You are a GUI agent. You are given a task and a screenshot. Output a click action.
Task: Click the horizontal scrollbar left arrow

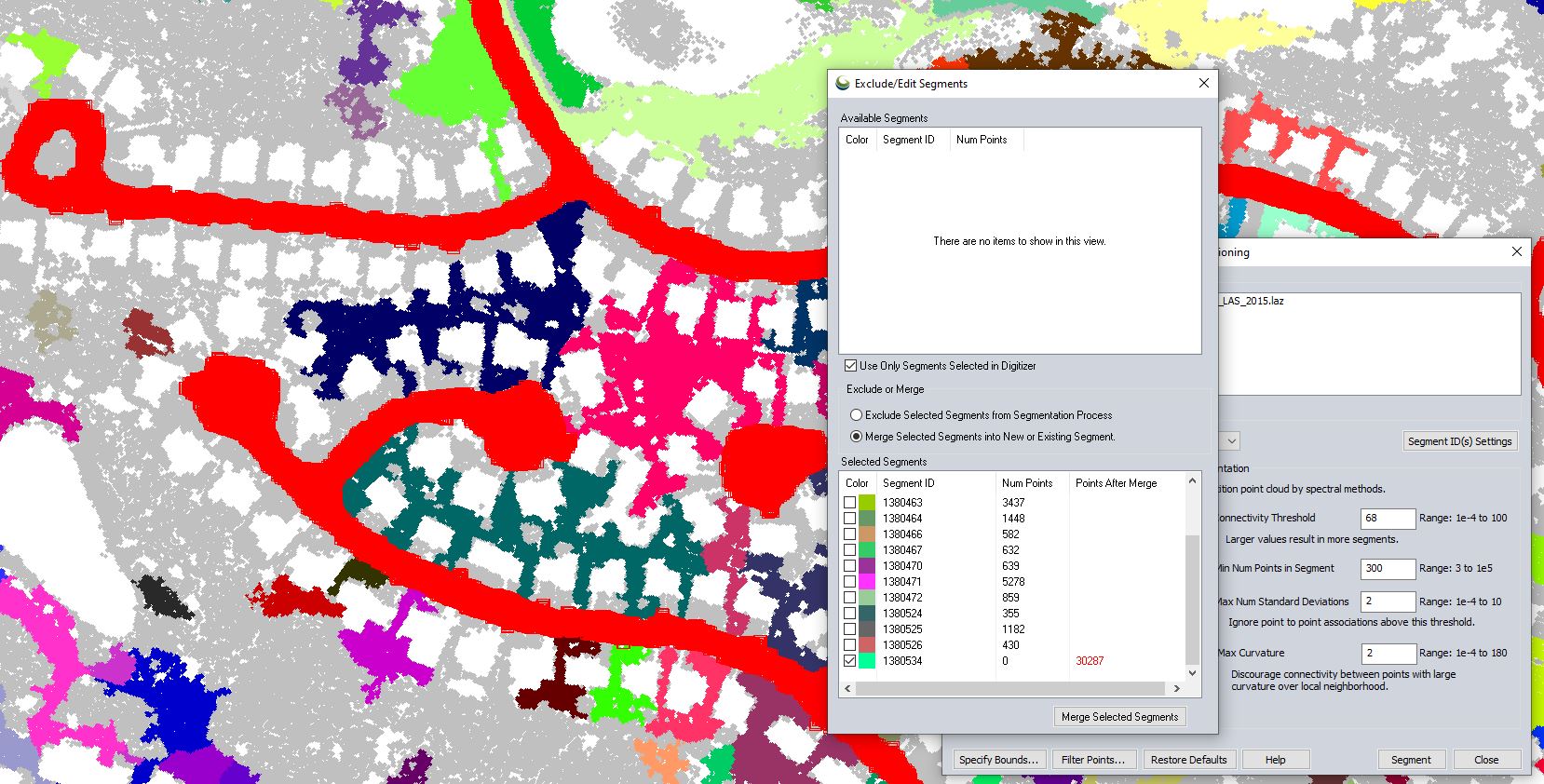point(847,689)
